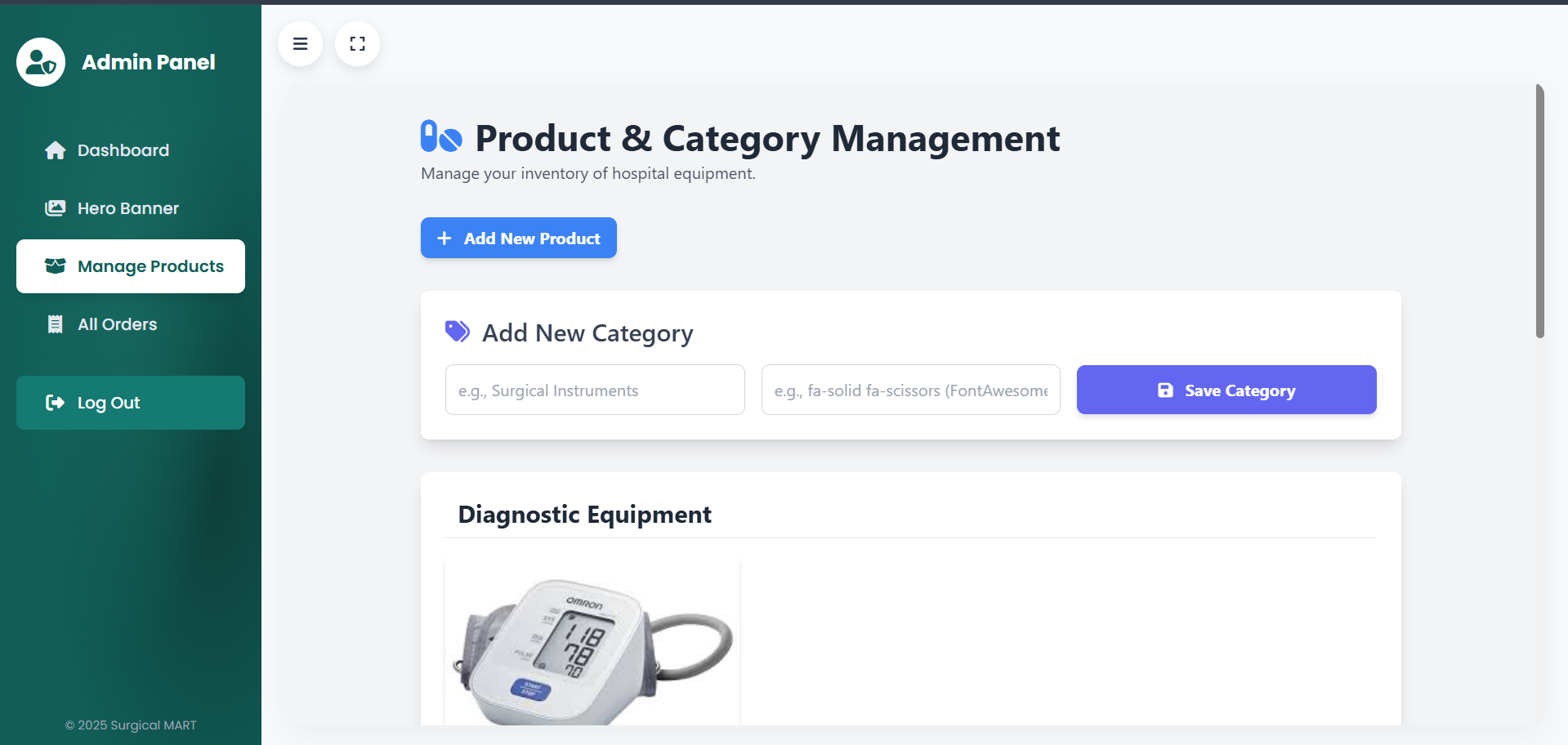Click the Hero Banner images icon
Image resolution: width=1568 pixels, height=745 pixels.
tap(56, 208)
